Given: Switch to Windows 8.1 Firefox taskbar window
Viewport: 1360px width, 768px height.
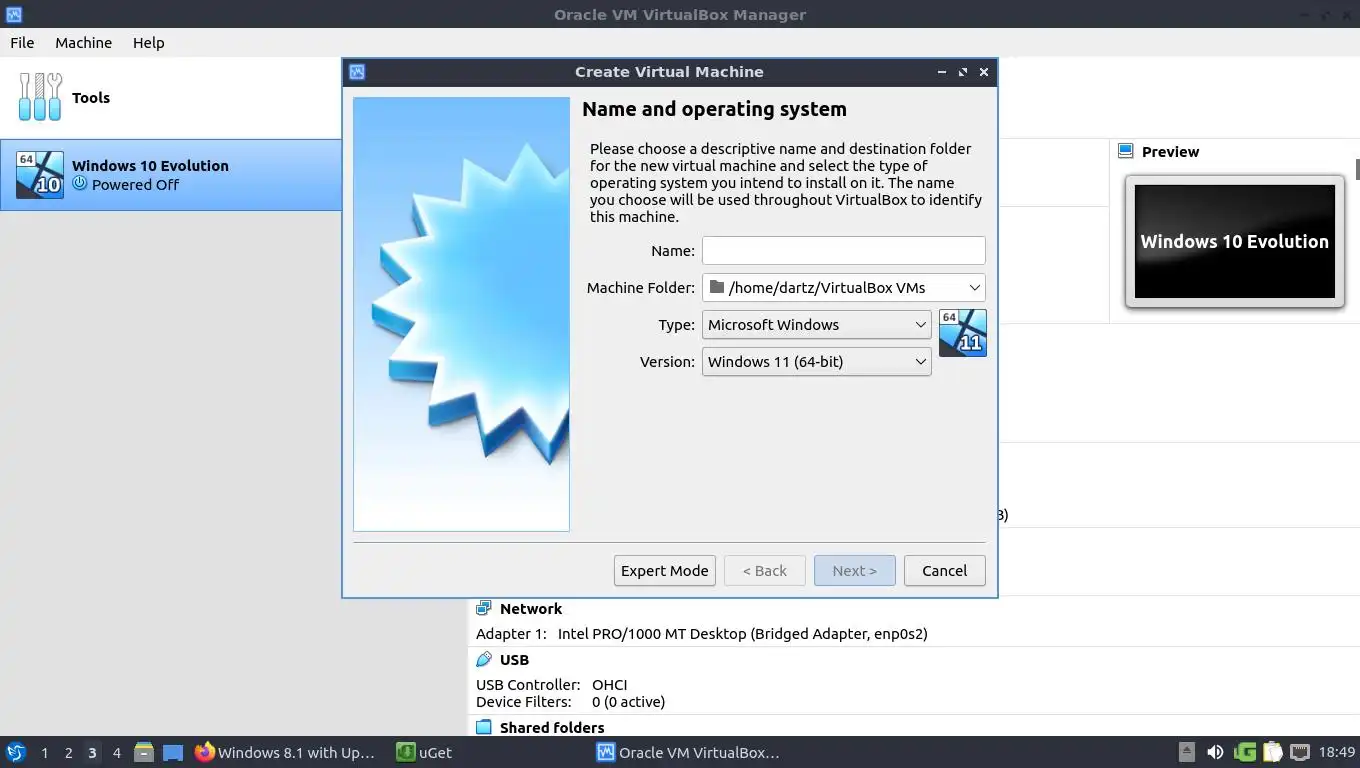Looking at the screenshot, I should pyautogui.click(x=287, y=752).
